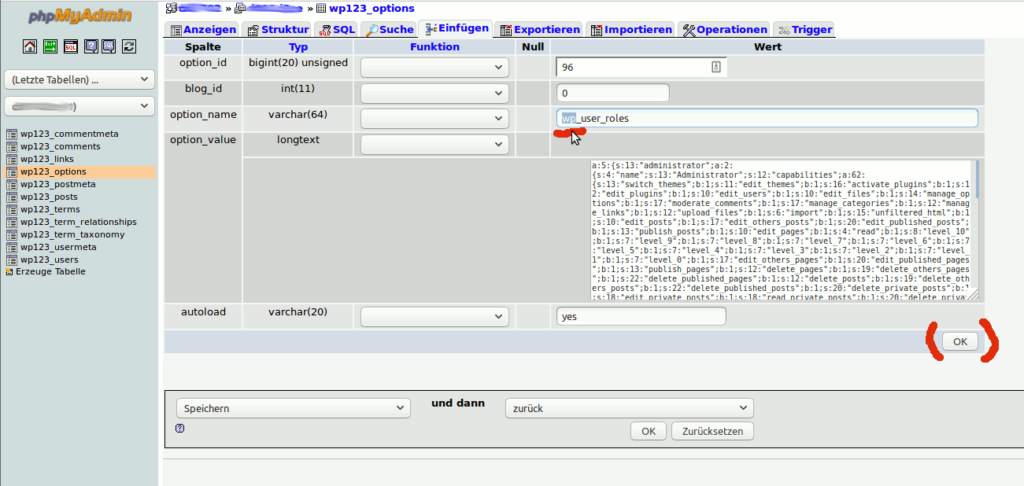Click table icon beside wp123_posts
The width and height of the screenshot is (1024, 486).
(x=11, y=197)
